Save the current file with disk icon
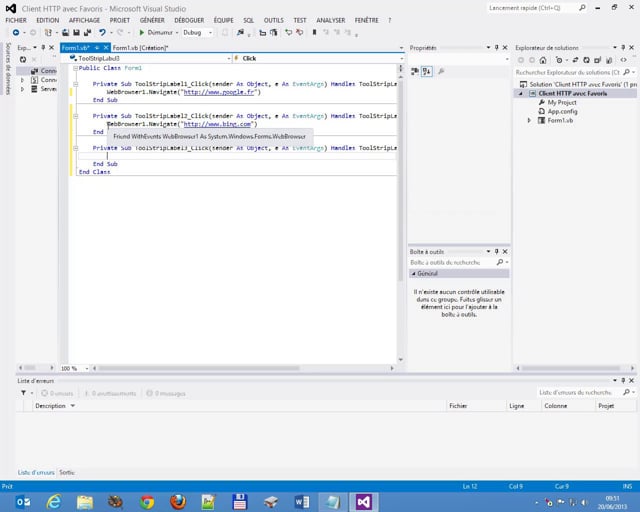Image resolution: width=640 pixels, height=512 pixels. click(76, 32)
